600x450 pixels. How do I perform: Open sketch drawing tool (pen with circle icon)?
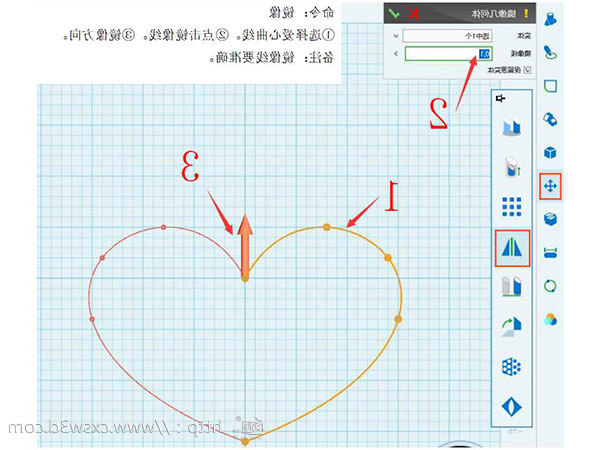click(550, 52)
